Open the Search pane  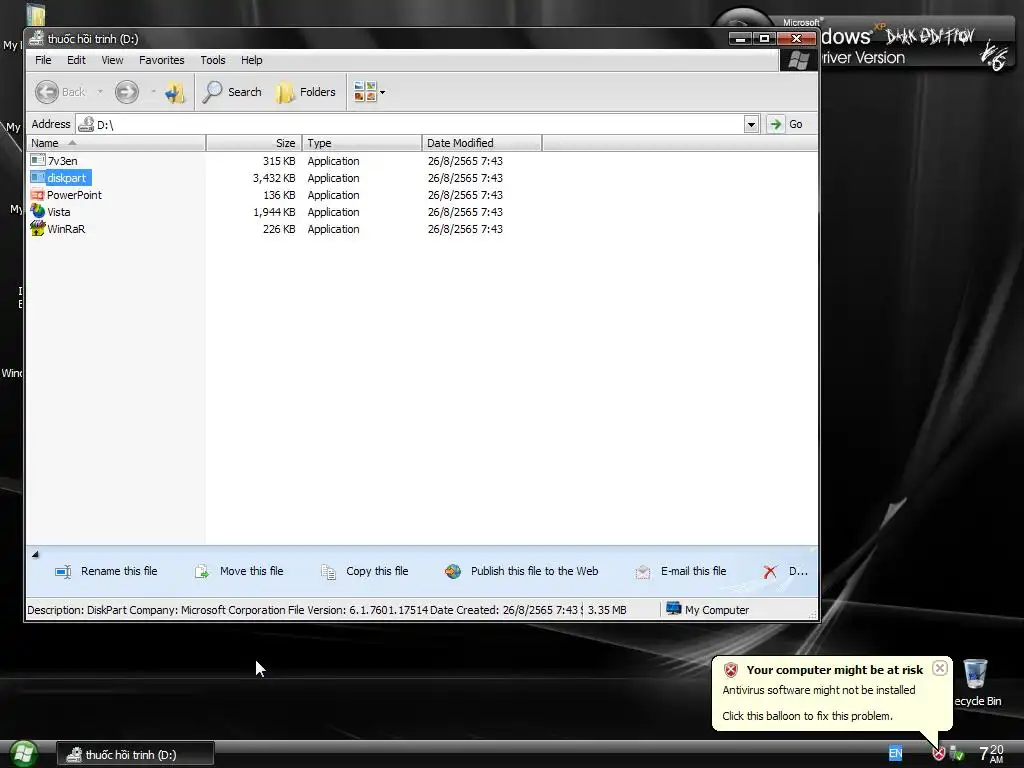point(232,92)
